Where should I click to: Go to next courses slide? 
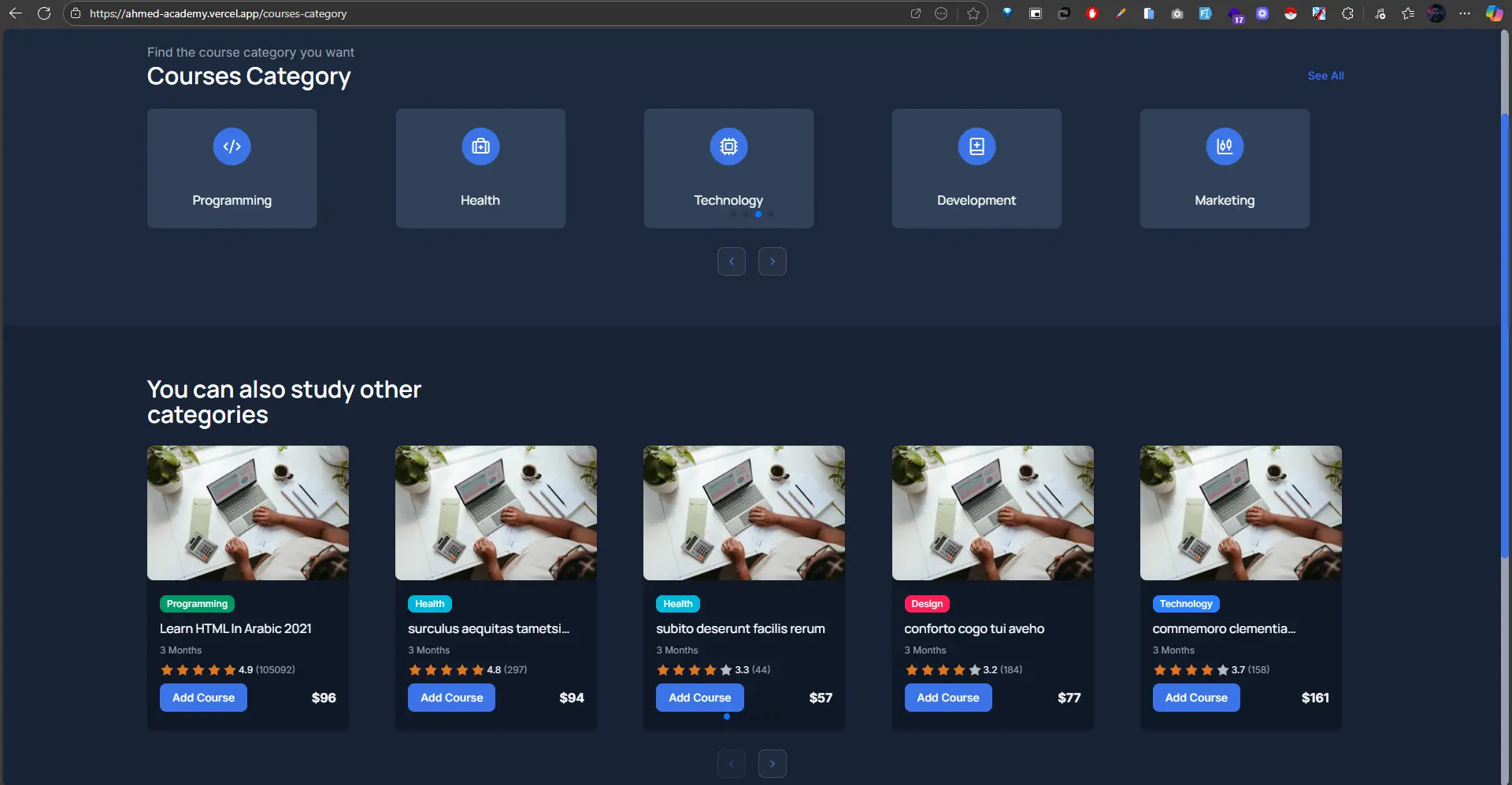click(773, 764)
